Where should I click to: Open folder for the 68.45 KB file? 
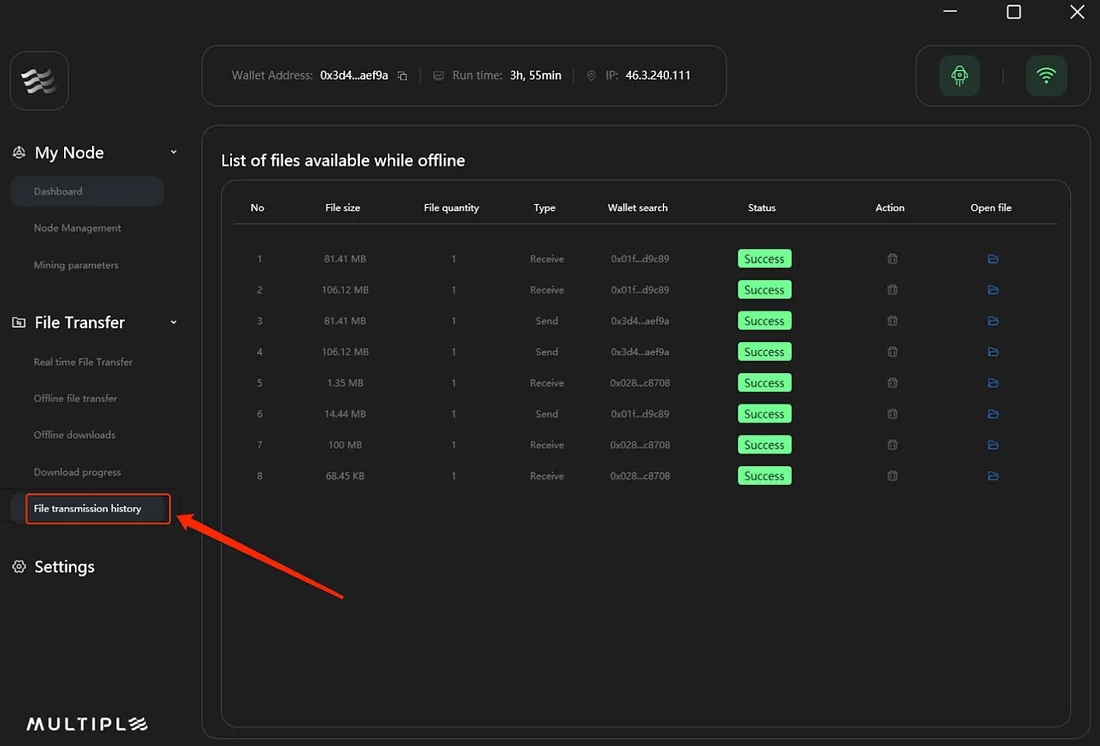993,476
